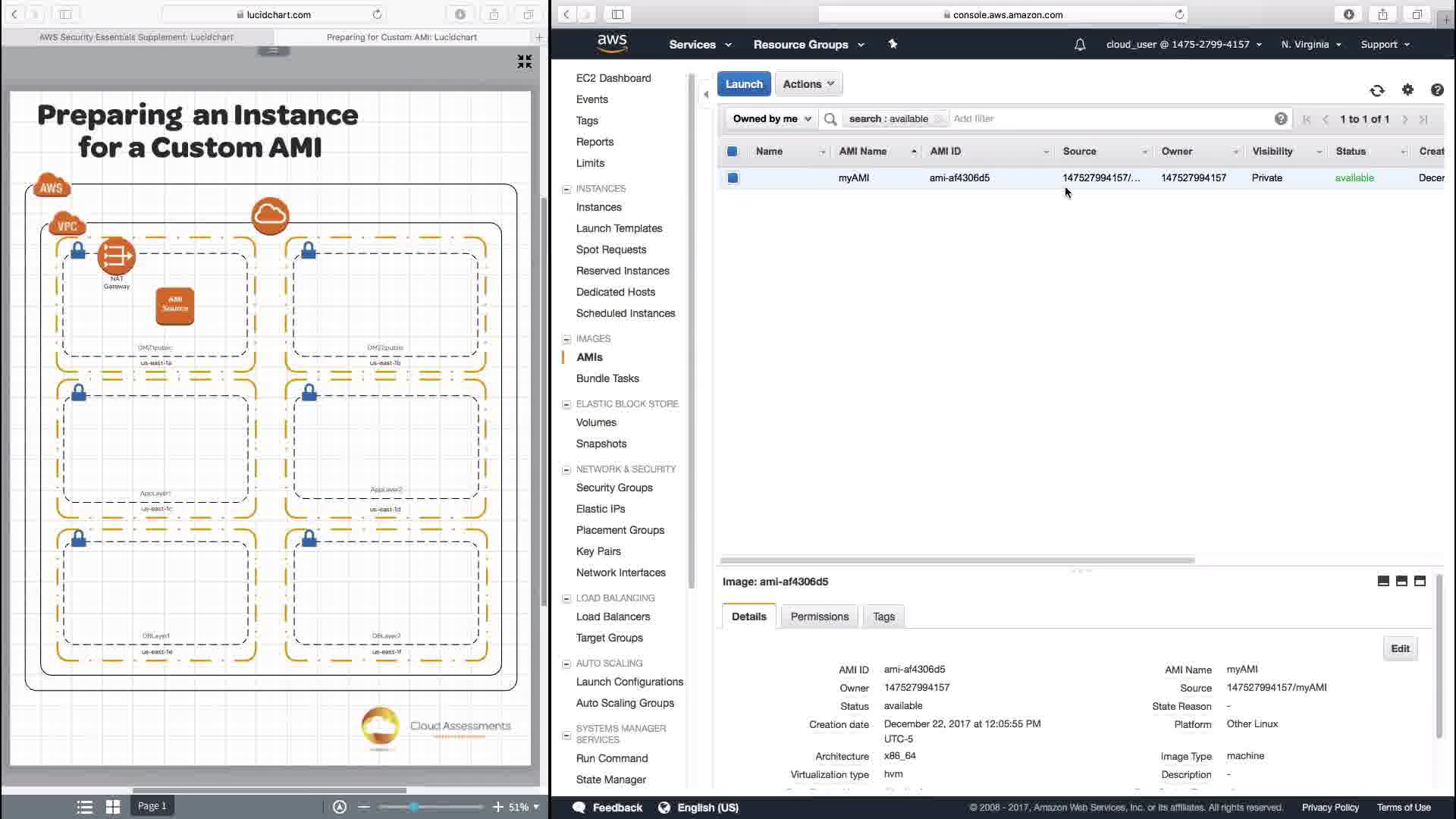
Task: Open the table settings gear icon
Action: tap(1407, 89)
